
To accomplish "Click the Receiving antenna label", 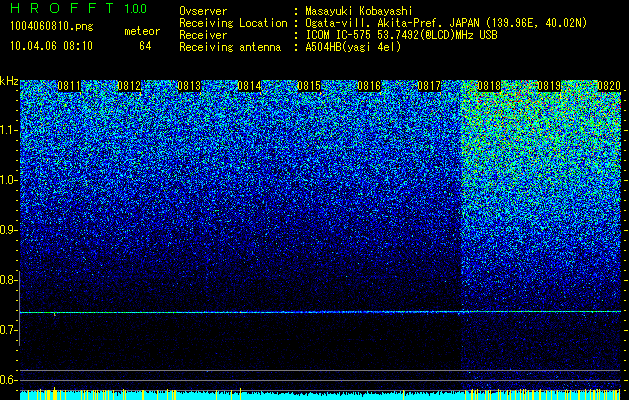I will (x=230, y=47).
